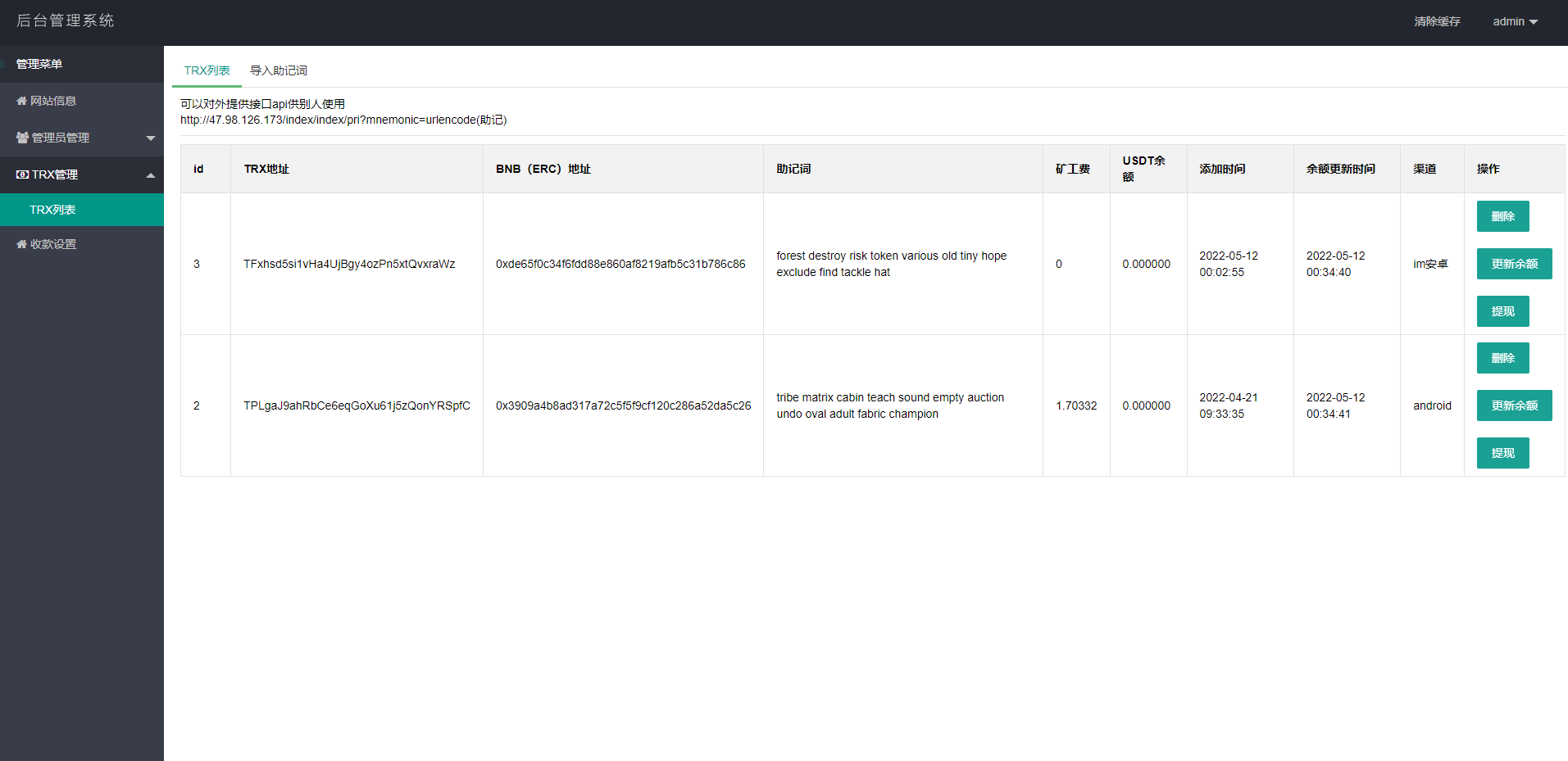Viewport: 1568px width, 761px height.
Task: Click 清除缓存 in the top bar
Action: point(1437,21)
